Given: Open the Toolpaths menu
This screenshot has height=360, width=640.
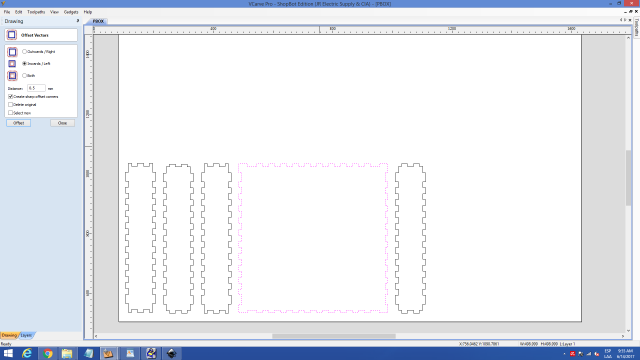Looking at the screenshot, I should pyautogui.click(x=36, y=12).
